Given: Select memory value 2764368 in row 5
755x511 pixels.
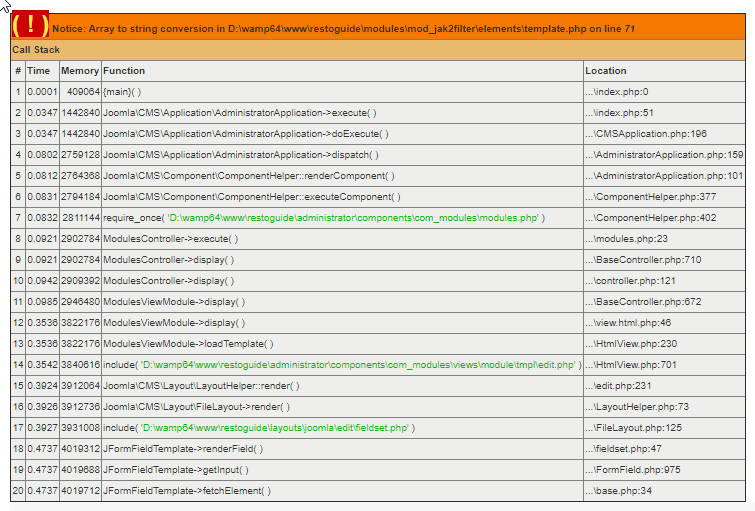Looking at the screenshot, I should coord(80,176).
